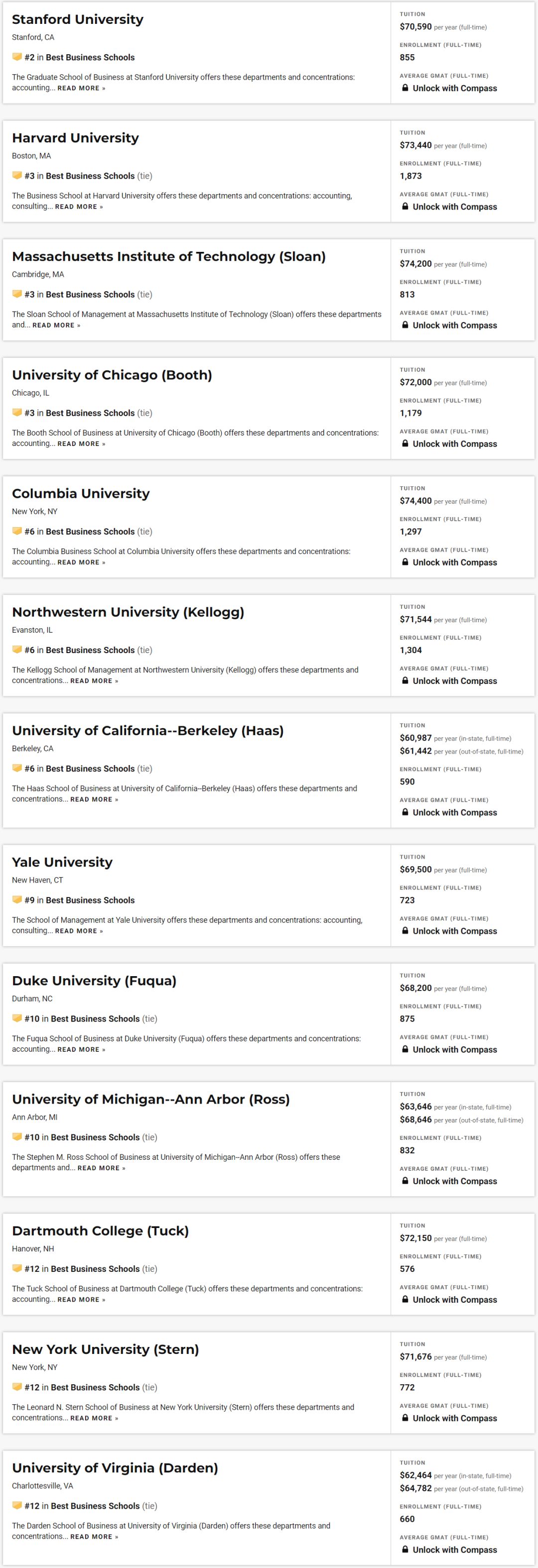Open the Stanford University school page
This screenshot has height=1568, width=538.
77,19
